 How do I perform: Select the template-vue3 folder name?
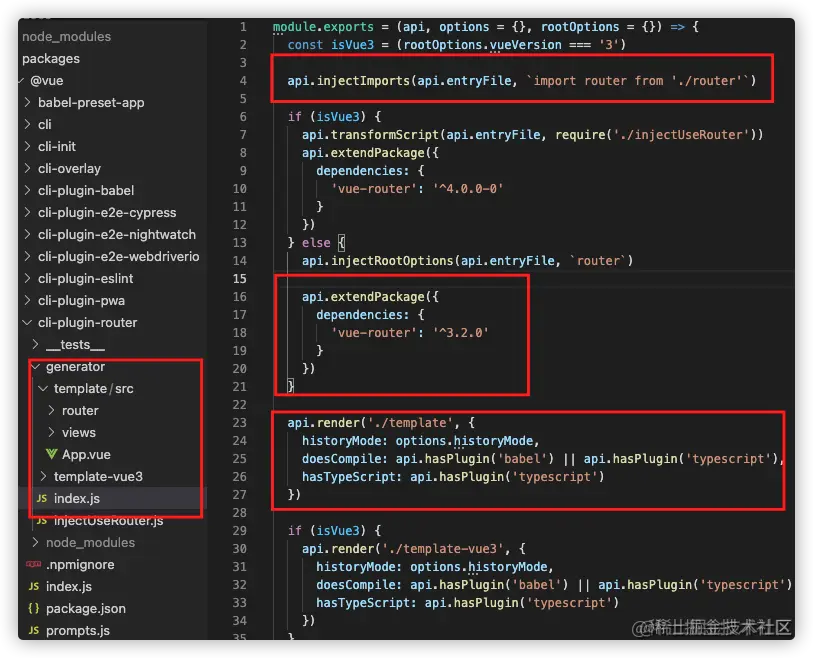[98, 477]
